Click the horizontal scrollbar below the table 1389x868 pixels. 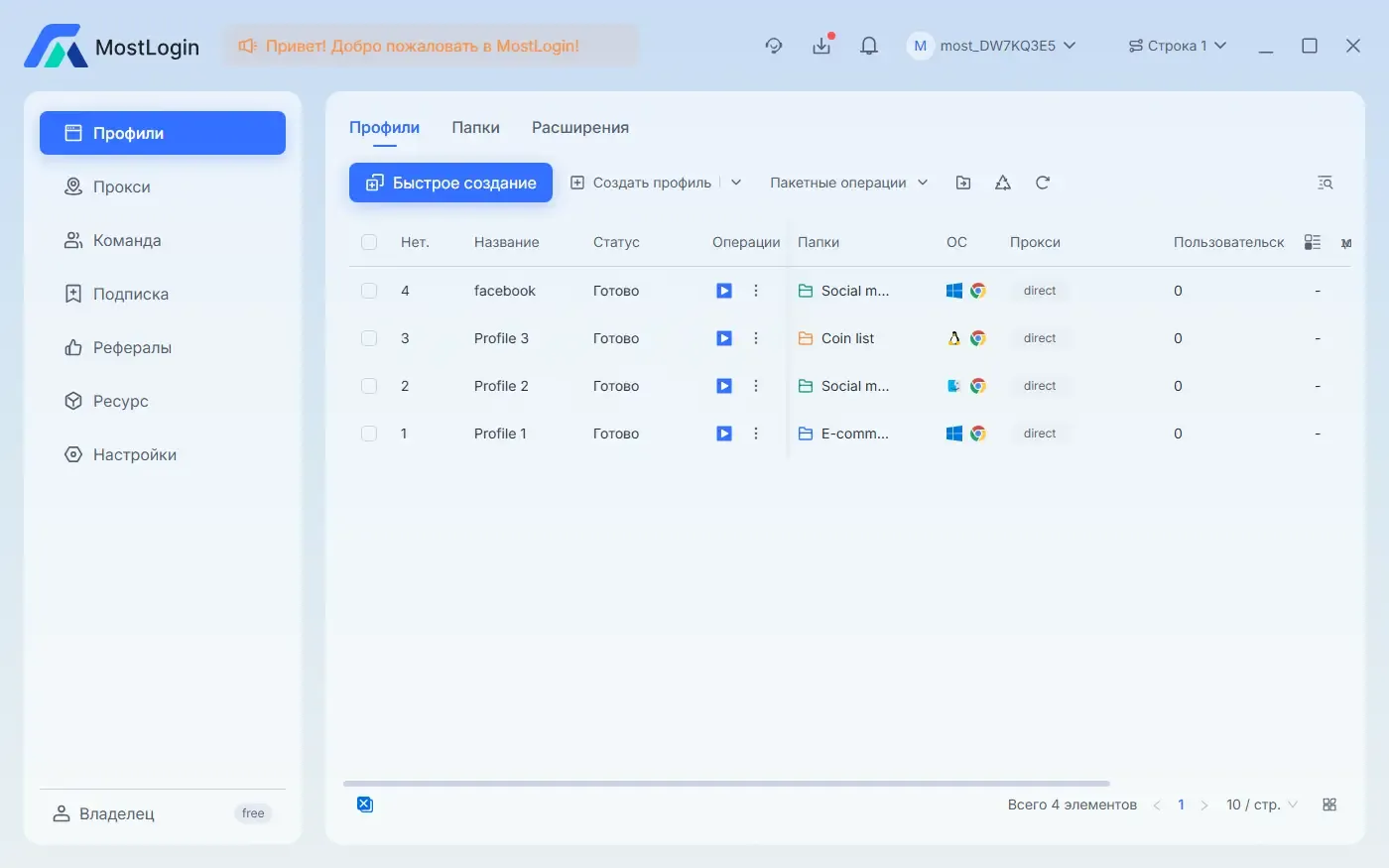click(726, 784)
